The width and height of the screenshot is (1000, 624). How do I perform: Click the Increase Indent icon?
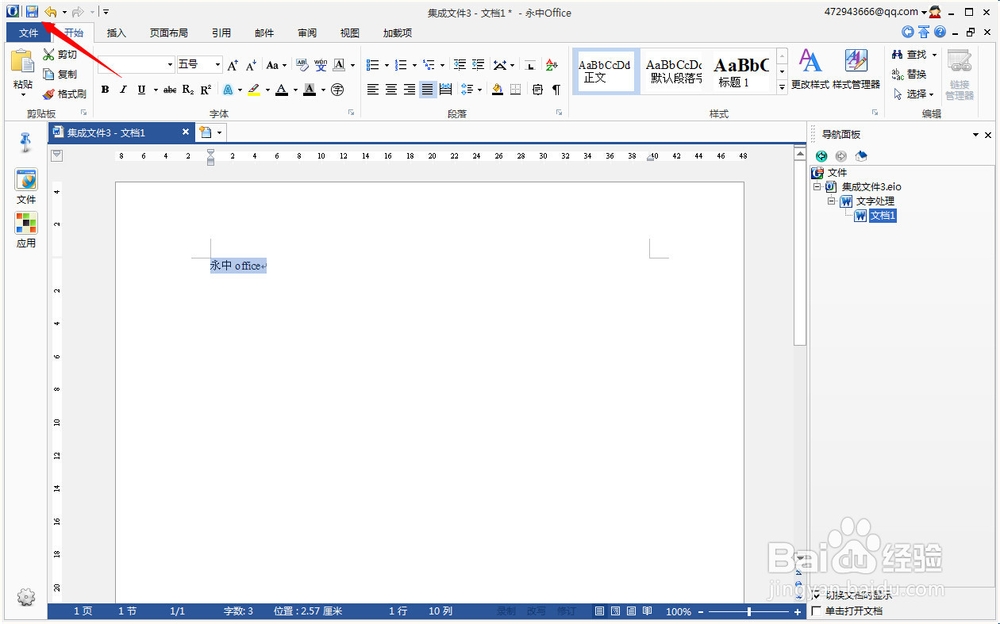point(478,64)
